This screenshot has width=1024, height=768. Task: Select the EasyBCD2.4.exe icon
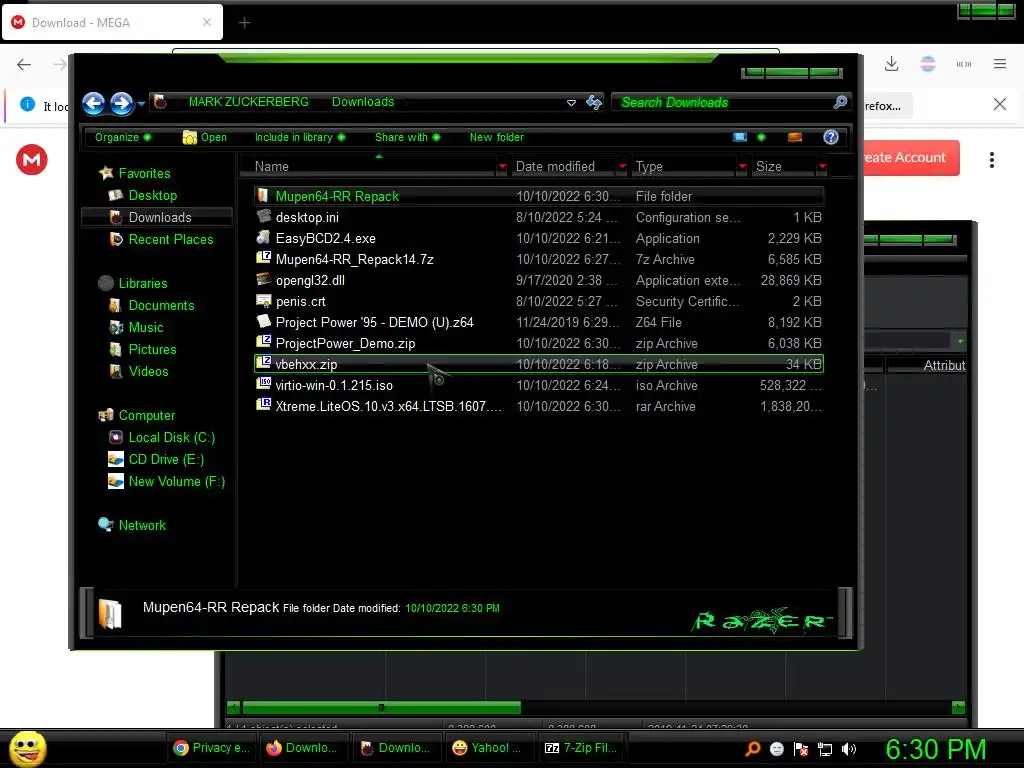263,238
